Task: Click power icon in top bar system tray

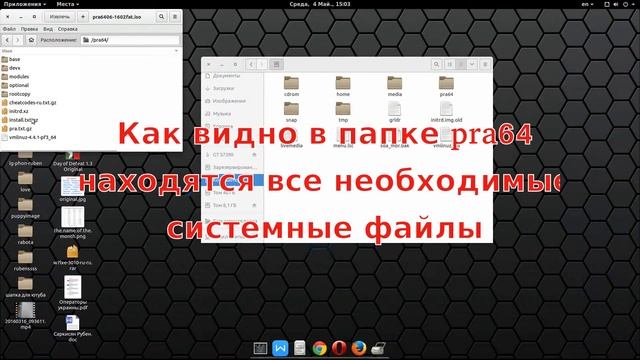Action: point(626,4)
